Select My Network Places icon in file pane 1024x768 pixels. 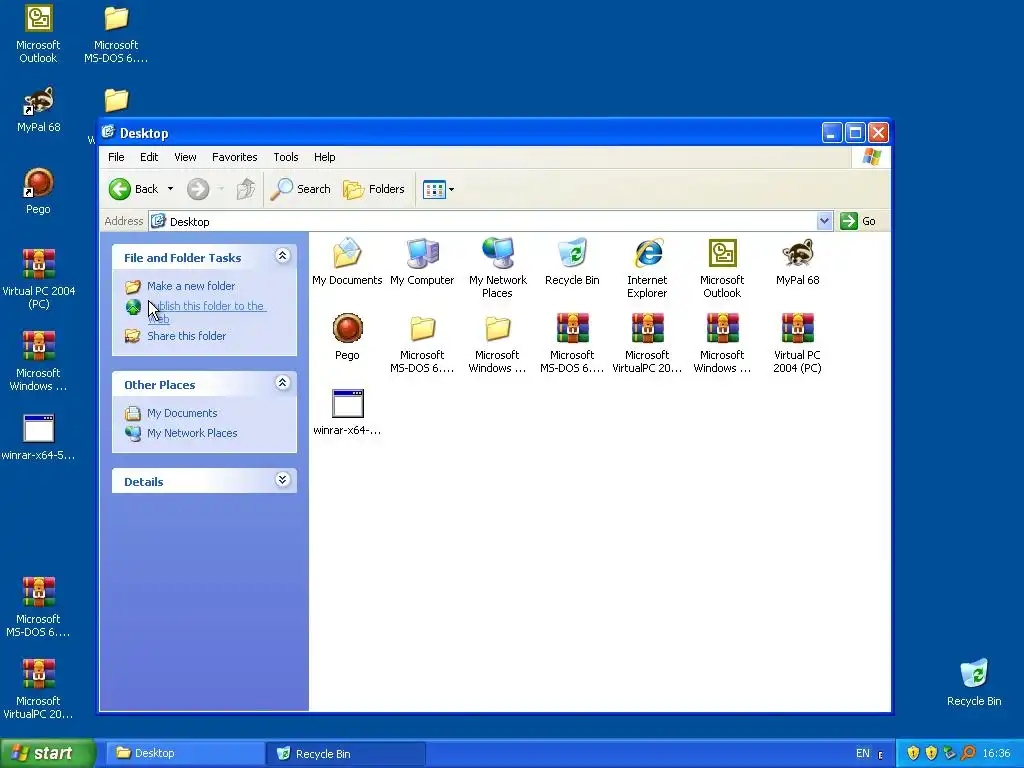click(x=497, y=268)
